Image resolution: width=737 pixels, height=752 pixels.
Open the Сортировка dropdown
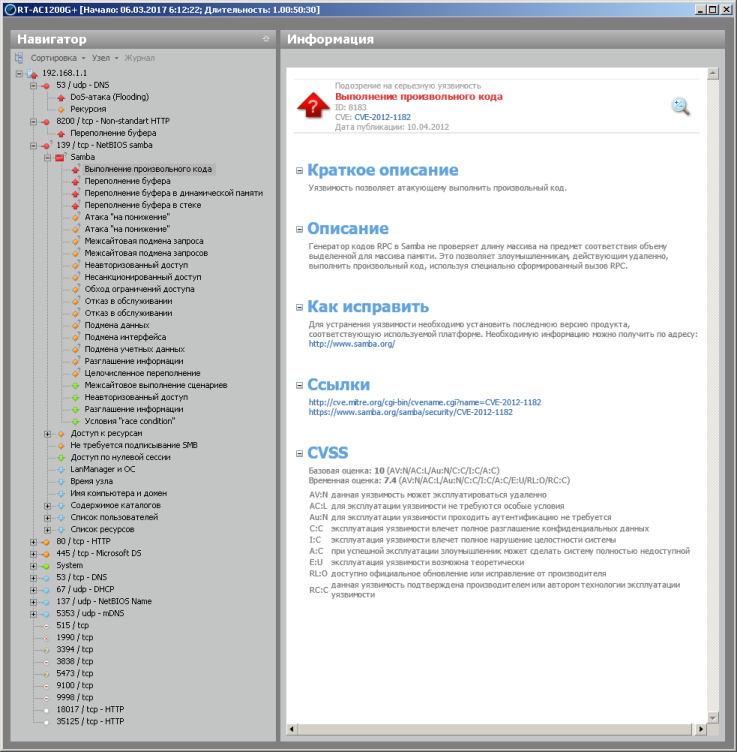click(58, 58)
